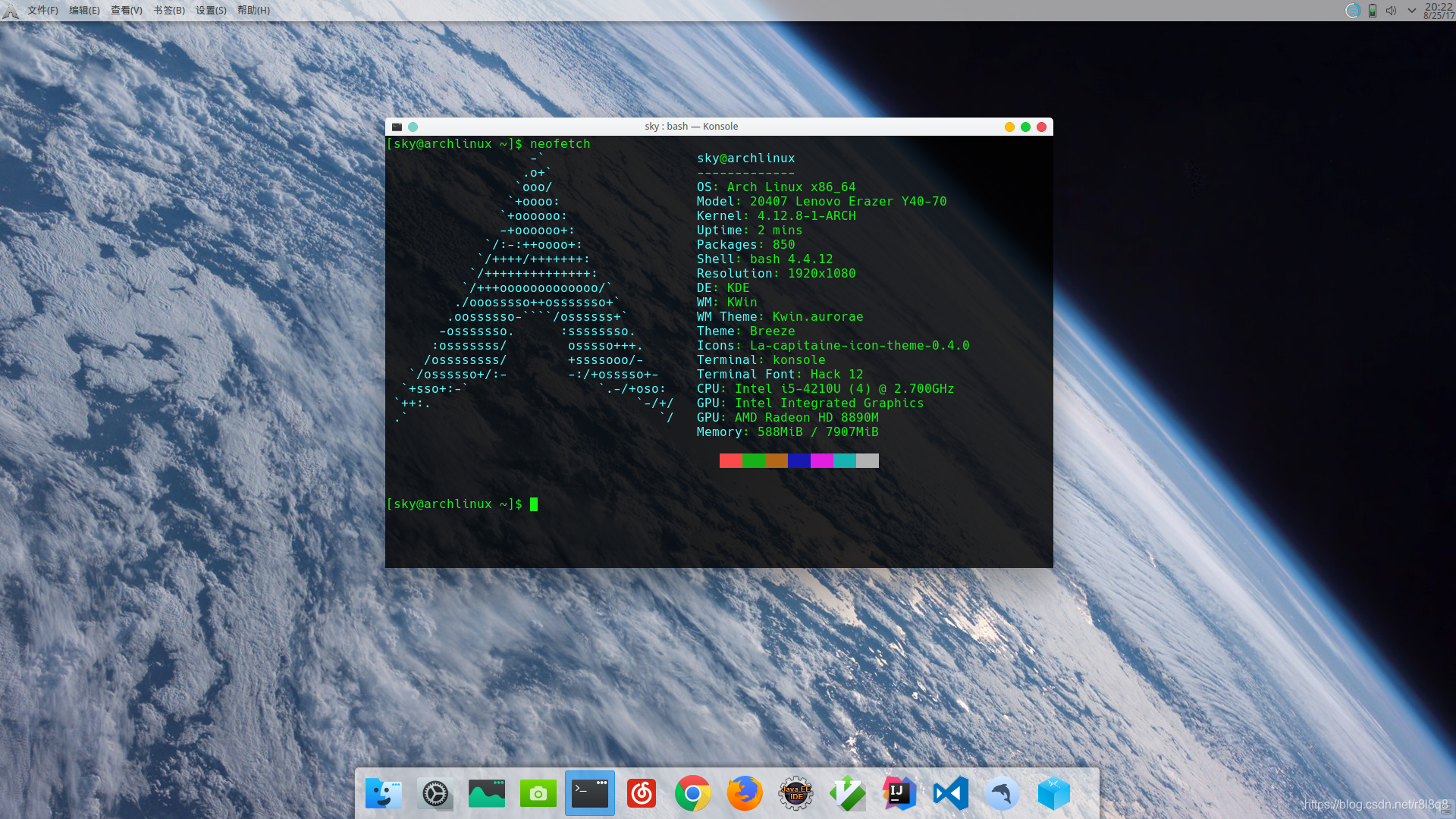Click the terminal cursor at the bottom prompt
The image size is (1456, 819).
pos(534,504)
